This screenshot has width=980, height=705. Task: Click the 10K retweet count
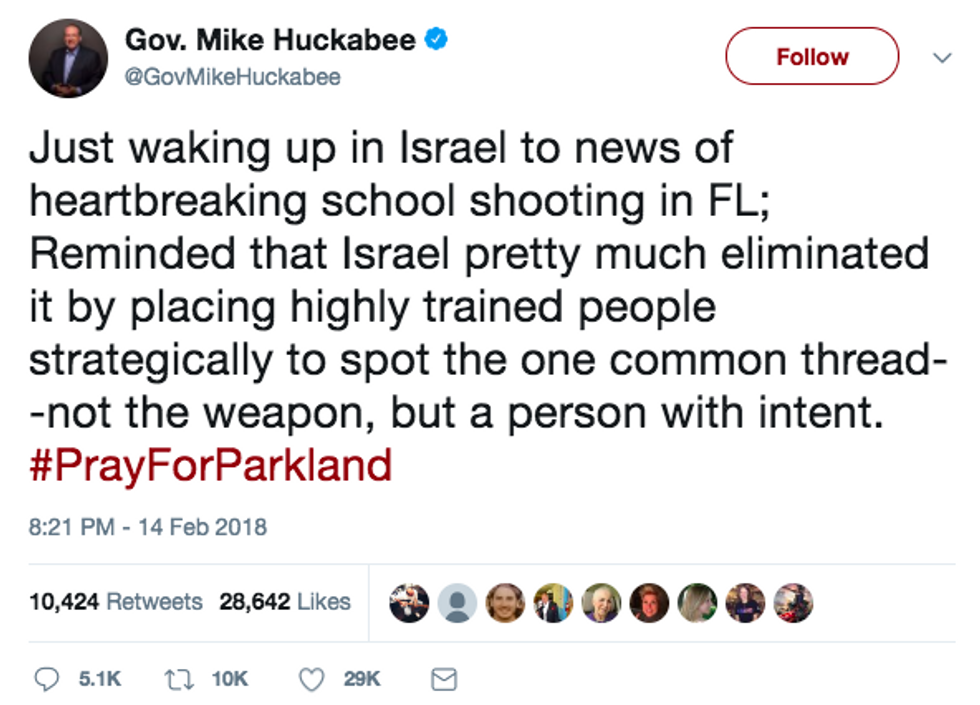tap(230, 679)
